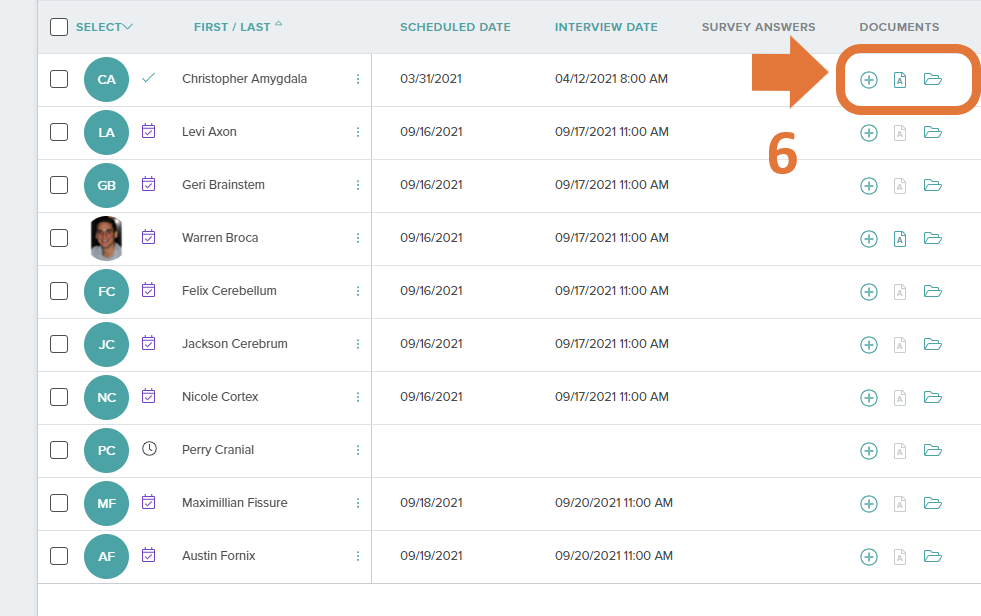
Task: Open three-dot menu for Geri Brainstem
Action: tap(358, 185)
